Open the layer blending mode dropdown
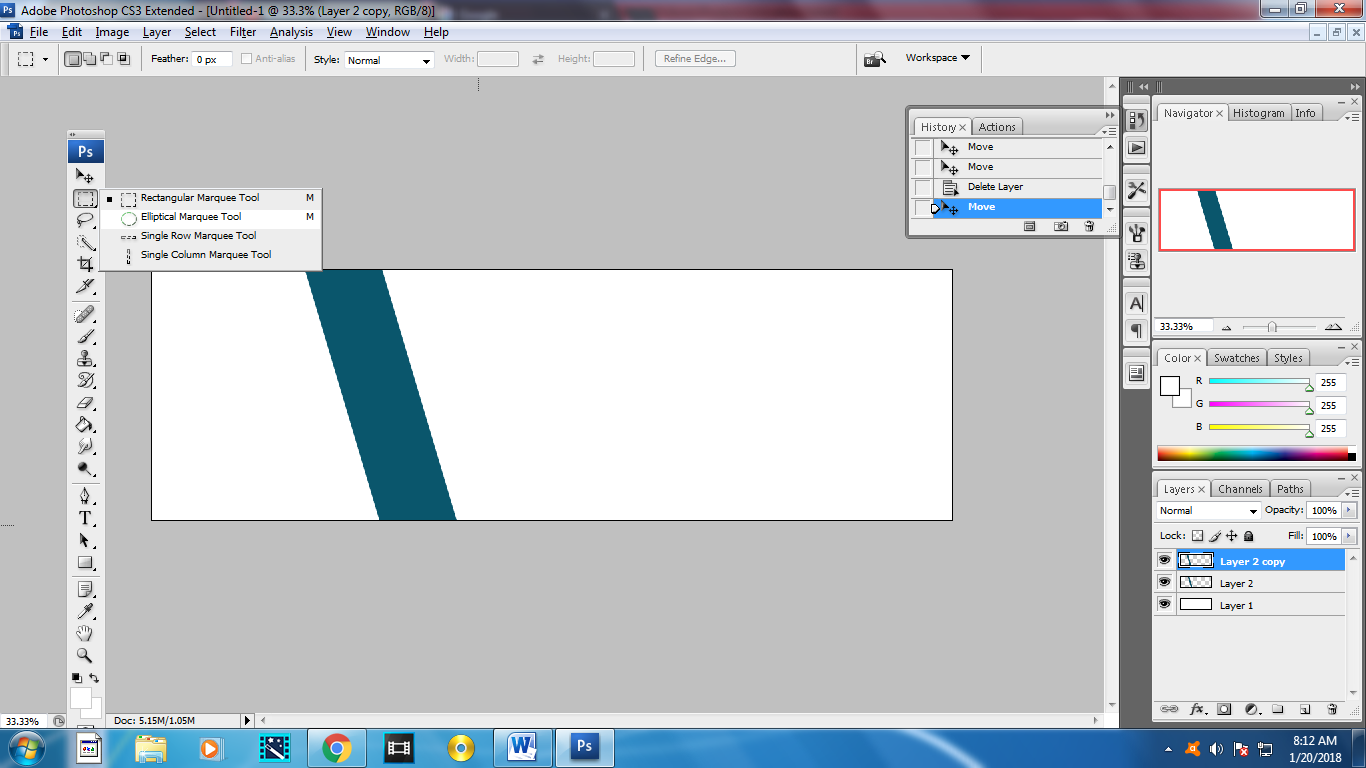Image resolution: width=1366 pixels, height=768 pixels. 1208,510
